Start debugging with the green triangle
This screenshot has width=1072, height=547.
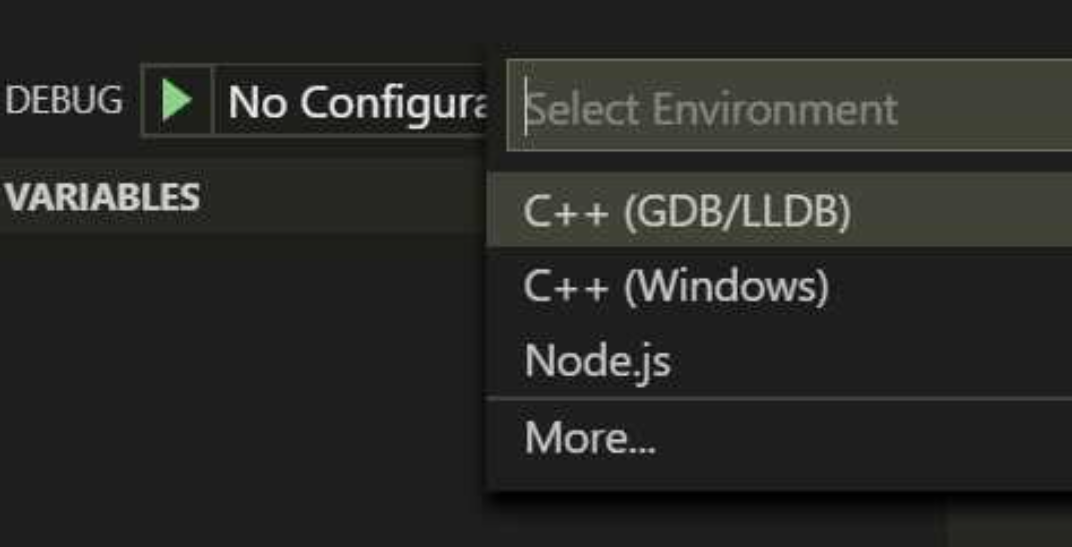pos(177,101)
